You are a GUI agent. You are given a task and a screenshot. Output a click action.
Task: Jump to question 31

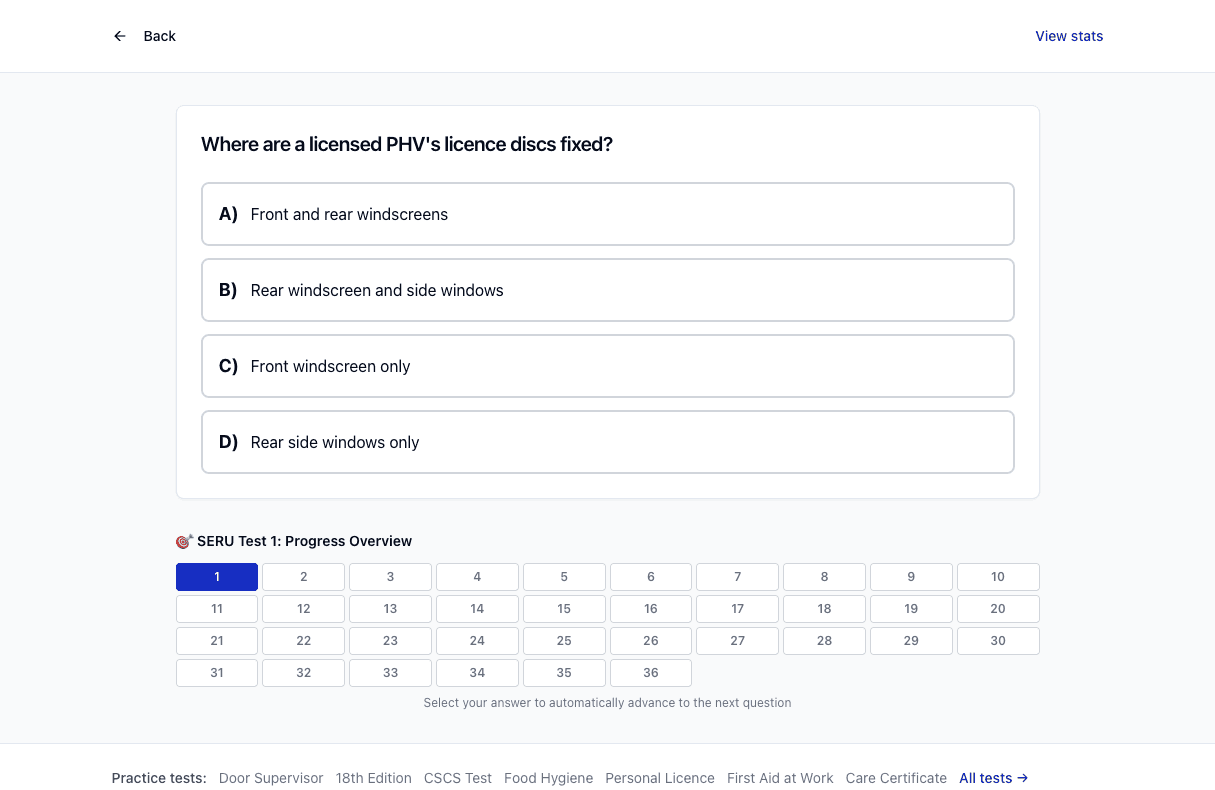(x=217, y=673)
